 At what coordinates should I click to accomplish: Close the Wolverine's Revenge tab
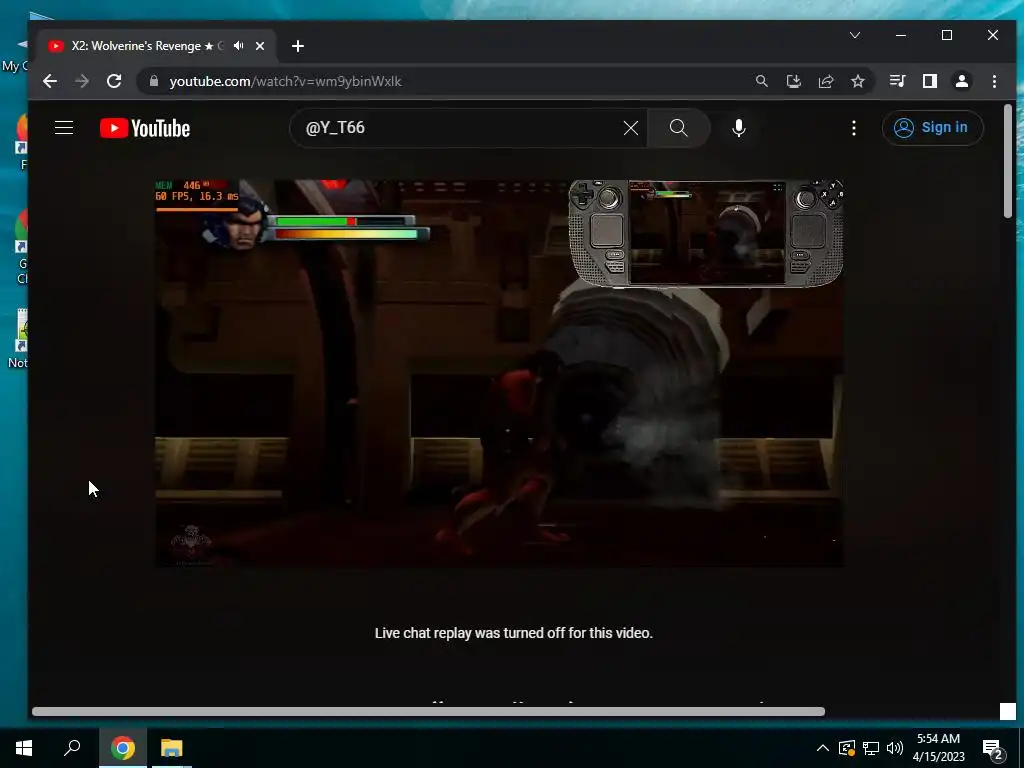pyautogui.click(x=260, y=46)
